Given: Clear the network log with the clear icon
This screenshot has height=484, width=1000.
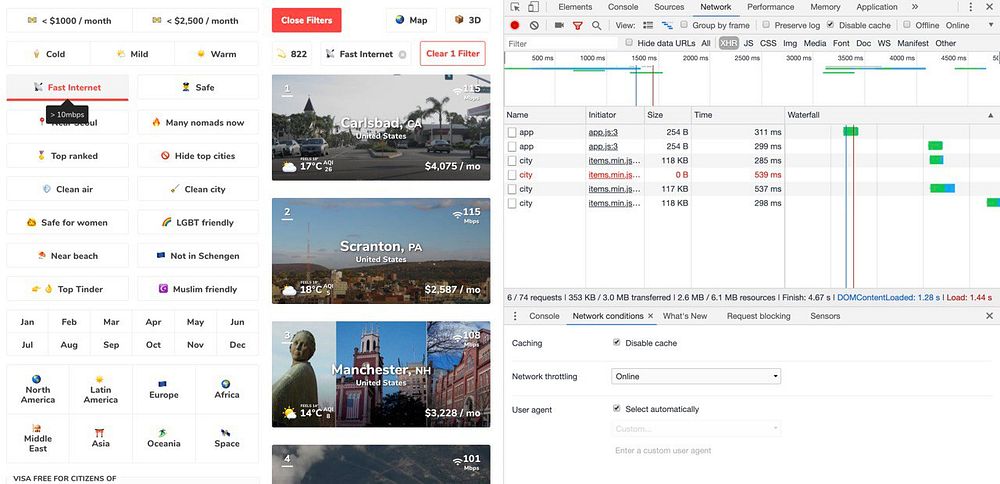Looking at the screenshot, I should tap(534, 26).
